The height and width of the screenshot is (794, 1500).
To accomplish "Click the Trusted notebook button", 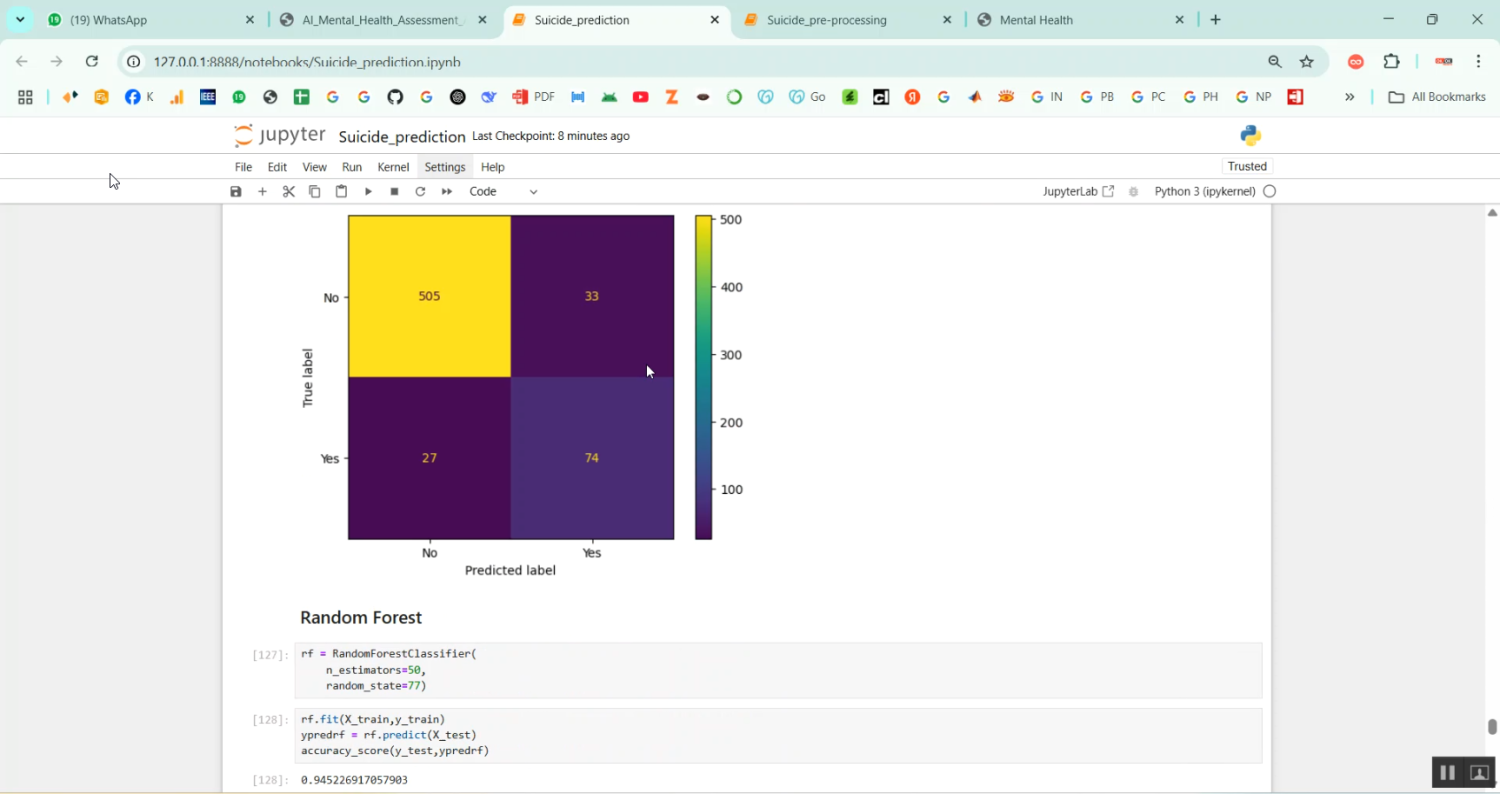I will click(1247, 167).
